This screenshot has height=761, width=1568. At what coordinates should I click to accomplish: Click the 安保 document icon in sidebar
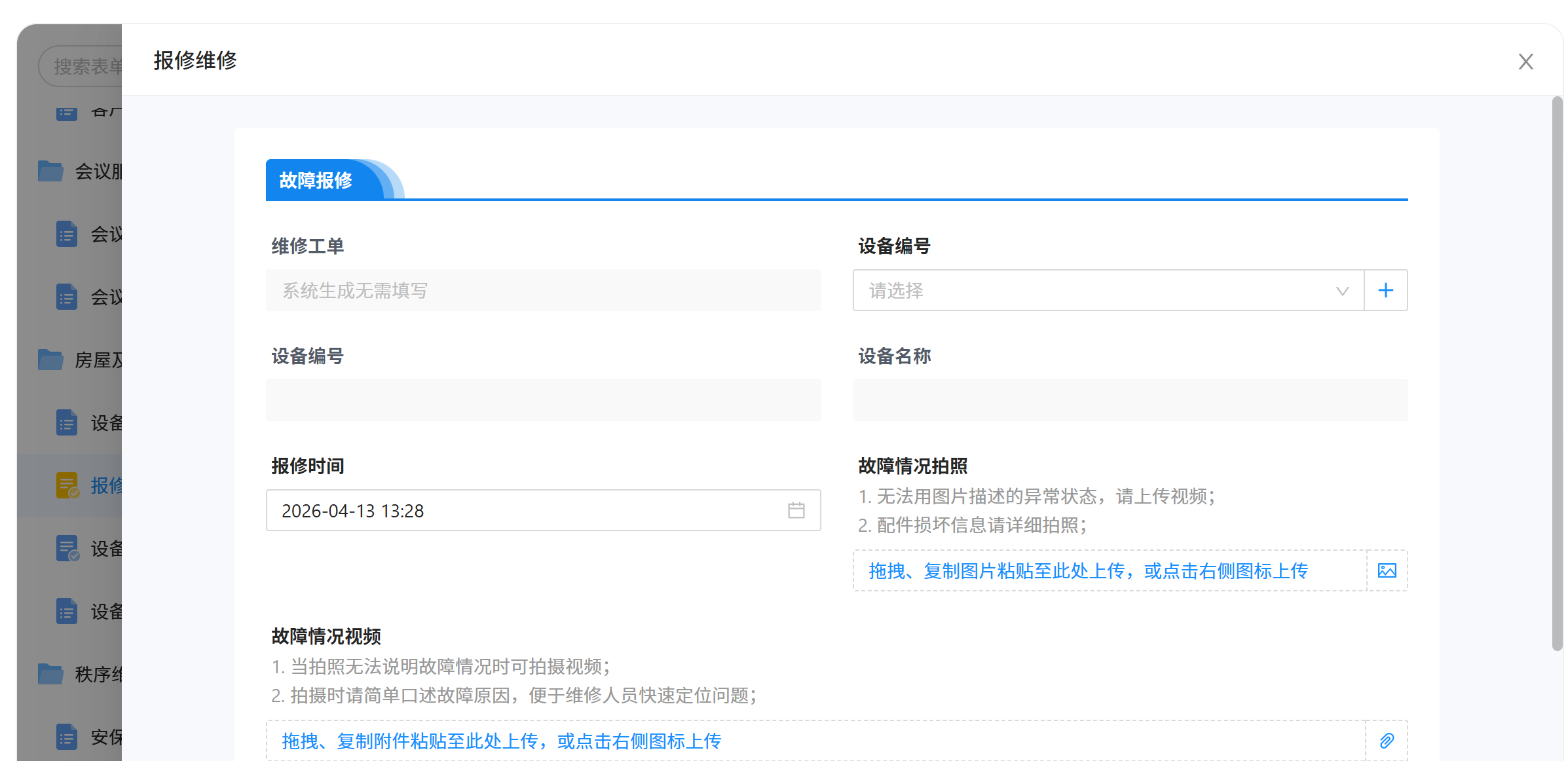pyautogui.click(x=67, y=737)
